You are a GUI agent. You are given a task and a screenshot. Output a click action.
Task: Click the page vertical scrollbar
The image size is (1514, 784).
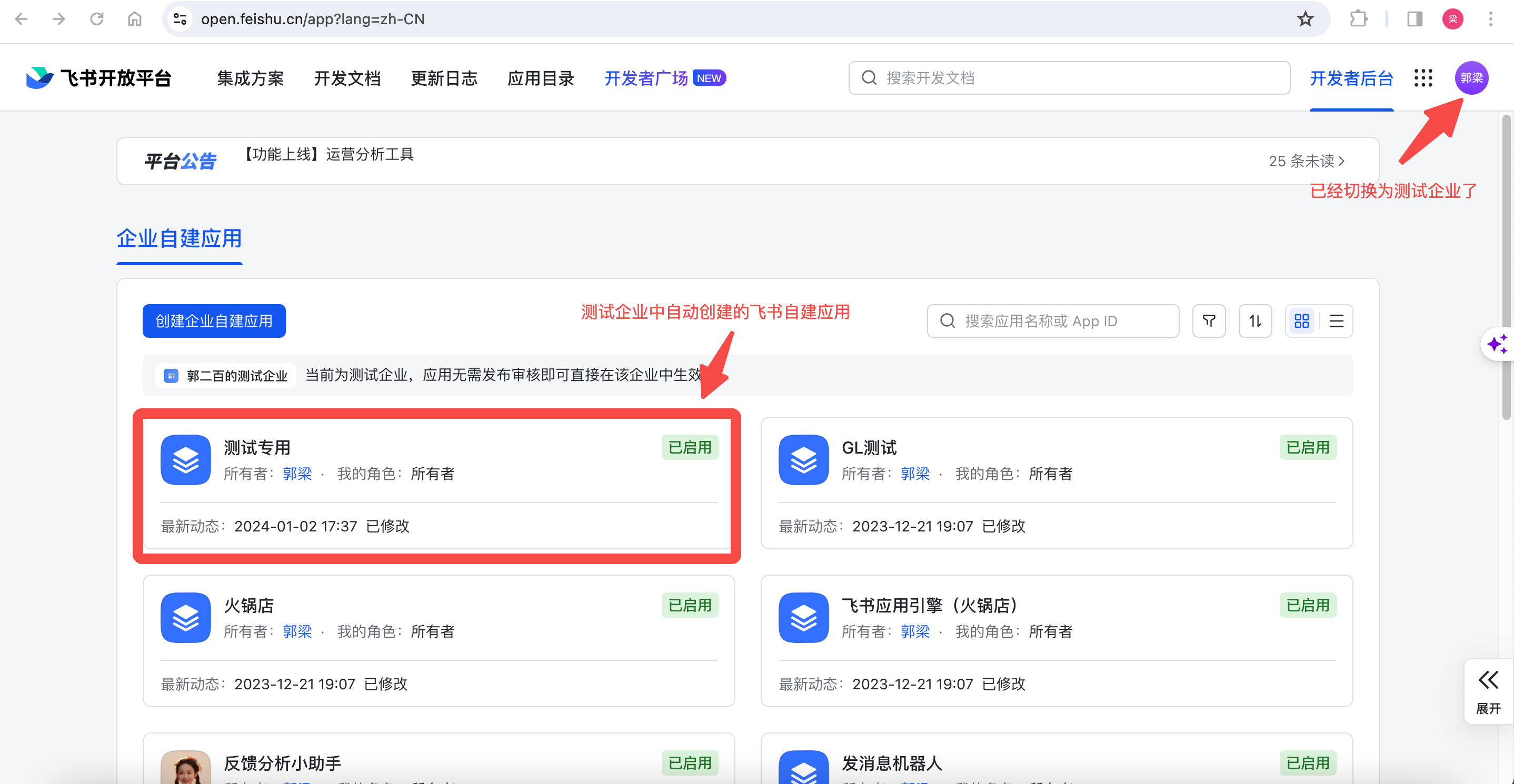(1506, 267)
